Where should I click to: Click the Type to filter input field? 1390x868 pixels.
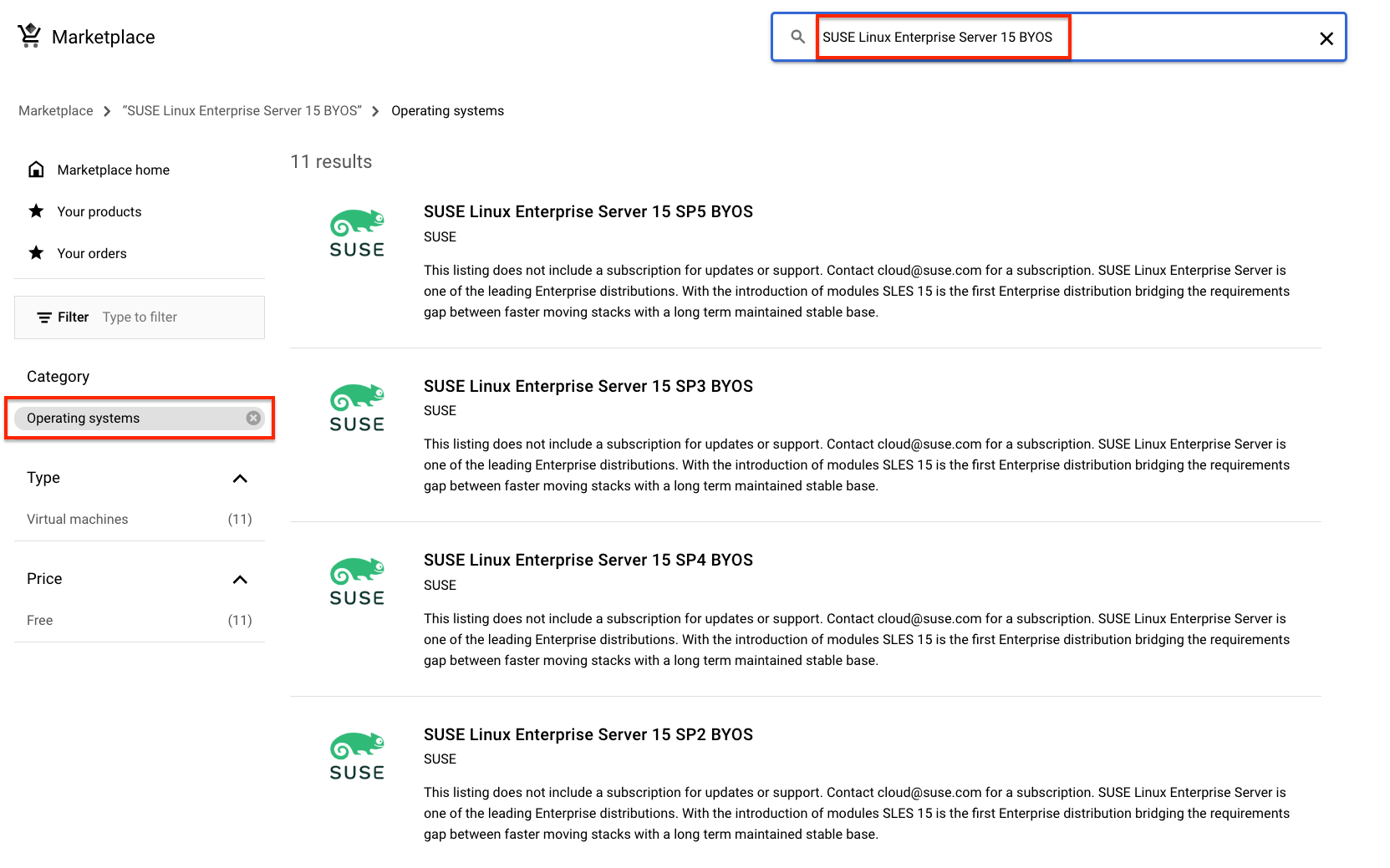(x=140, y=317)
